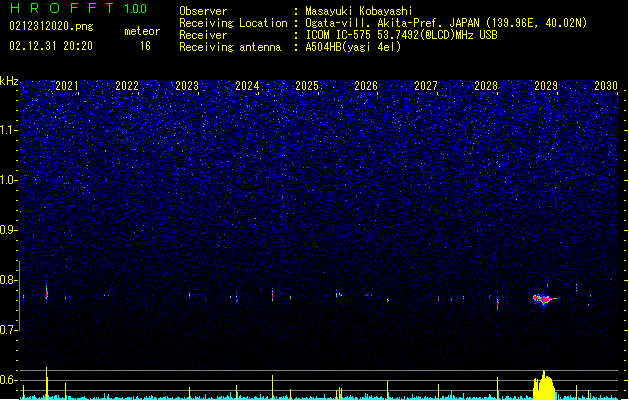Click the 2030 time axis marker
The height and width of the screenshot is (400, 629).
click(x=606, y=86)
